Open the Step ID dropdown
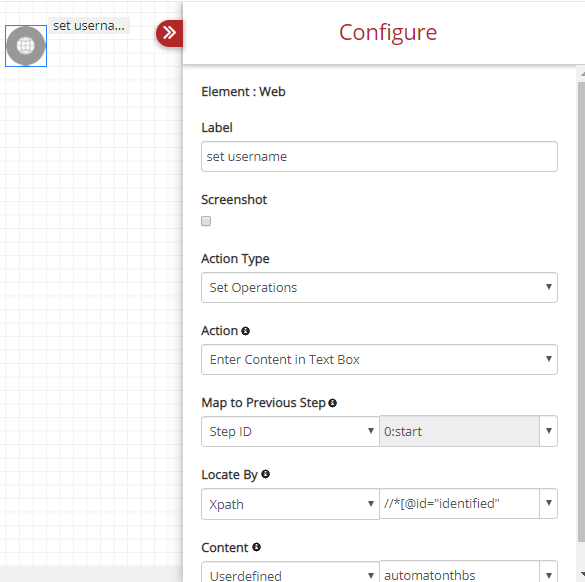 (290, 431)
